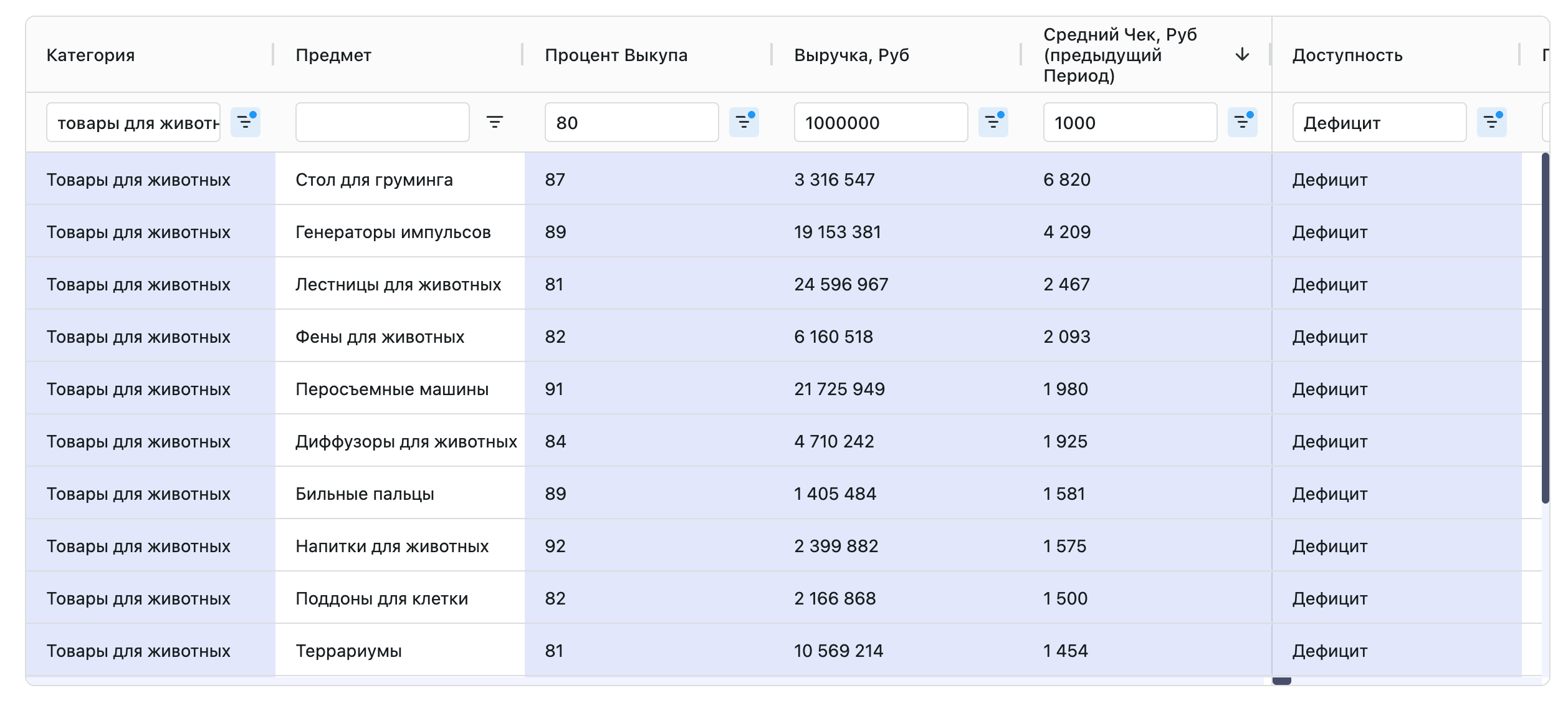This screenshot has width=1568, height=703.
Task: Open the Средний Чек filter icon
Action: 1242,122
